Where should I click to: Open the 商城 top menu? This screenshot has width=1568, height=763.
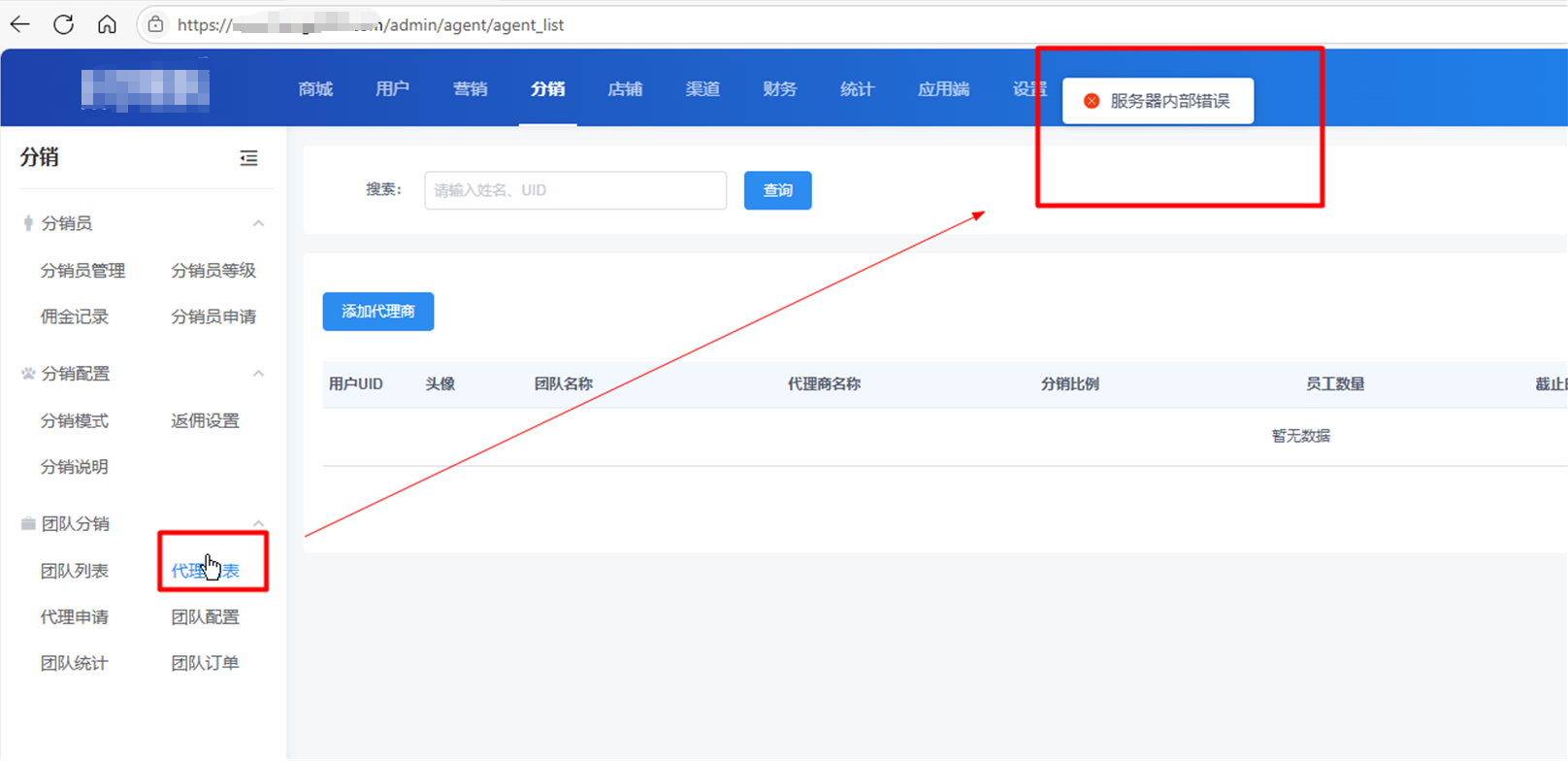[x=315, y=89]
